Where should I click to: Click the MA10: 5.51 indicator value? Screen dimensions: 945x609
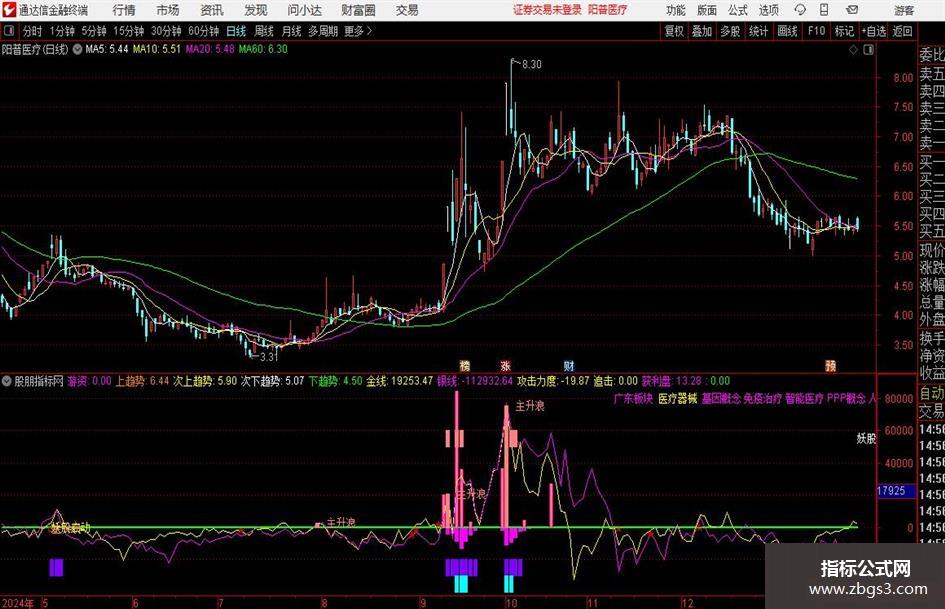pyautogui.click(x=157, y=49)
